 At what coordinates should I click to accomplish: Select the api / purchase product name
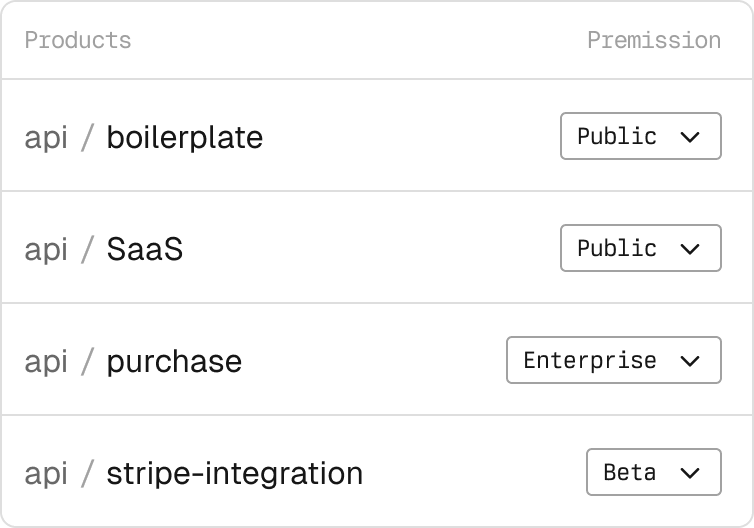click(174, 360)
